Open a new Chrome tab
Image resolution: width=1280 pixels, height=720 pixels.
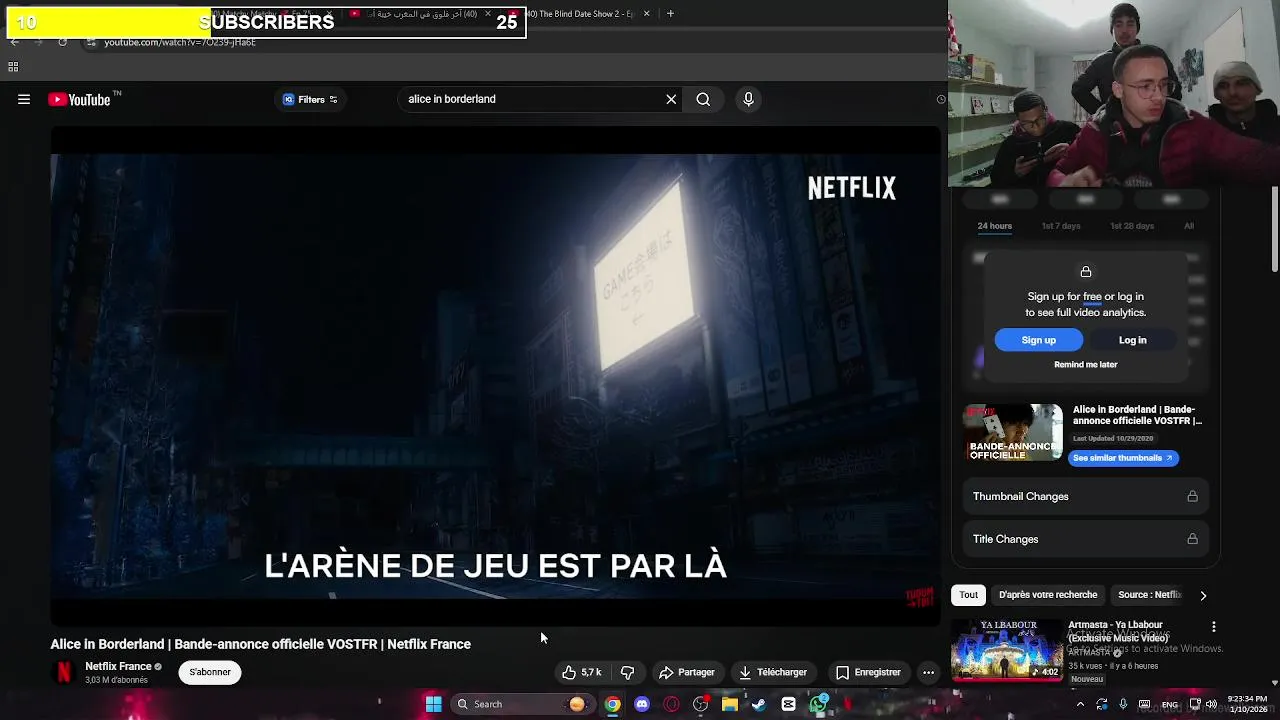tap(670, 14)
